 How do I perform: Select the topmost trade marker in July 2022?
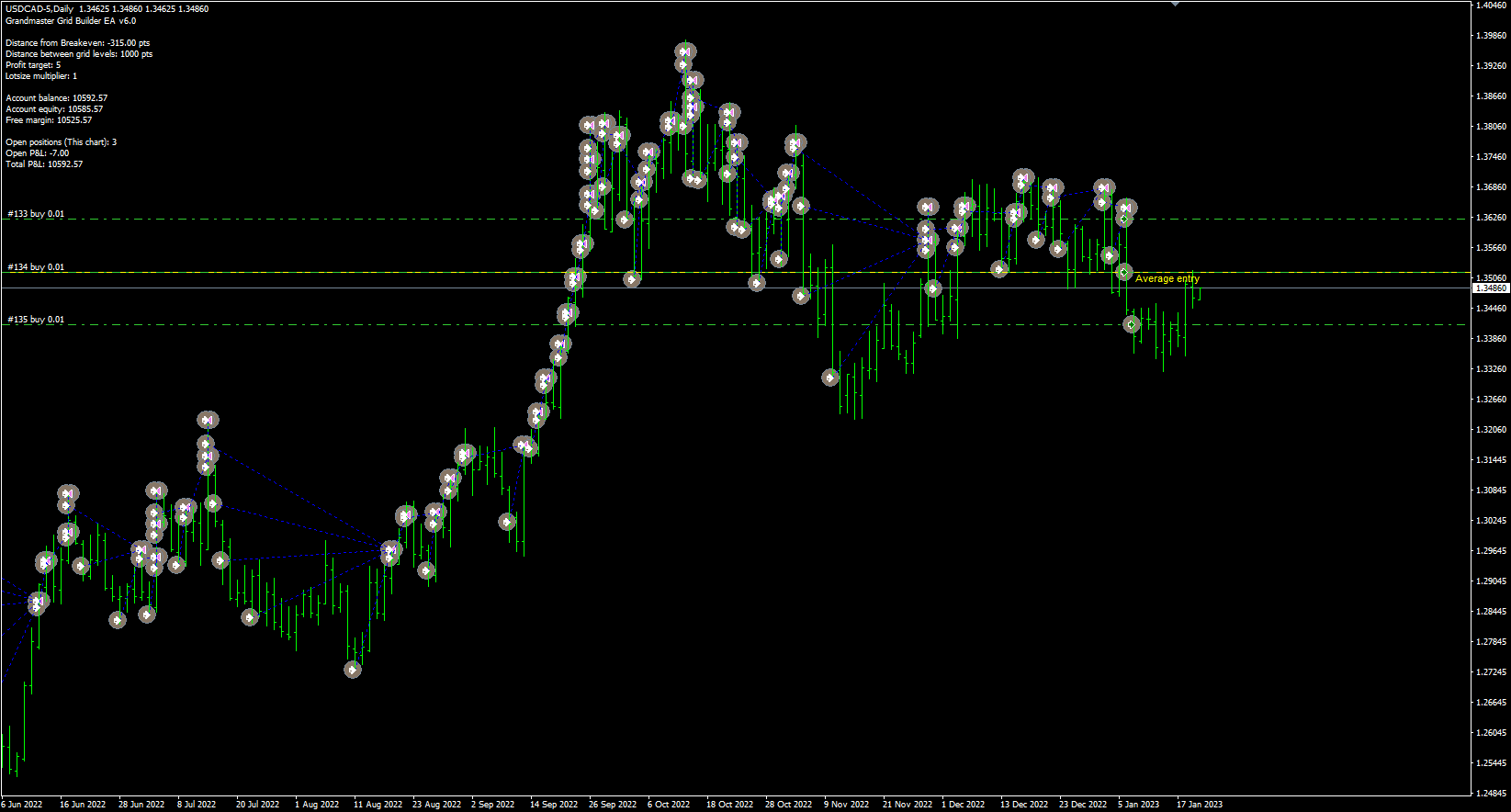pyautogui.click(x=208, y=420)
